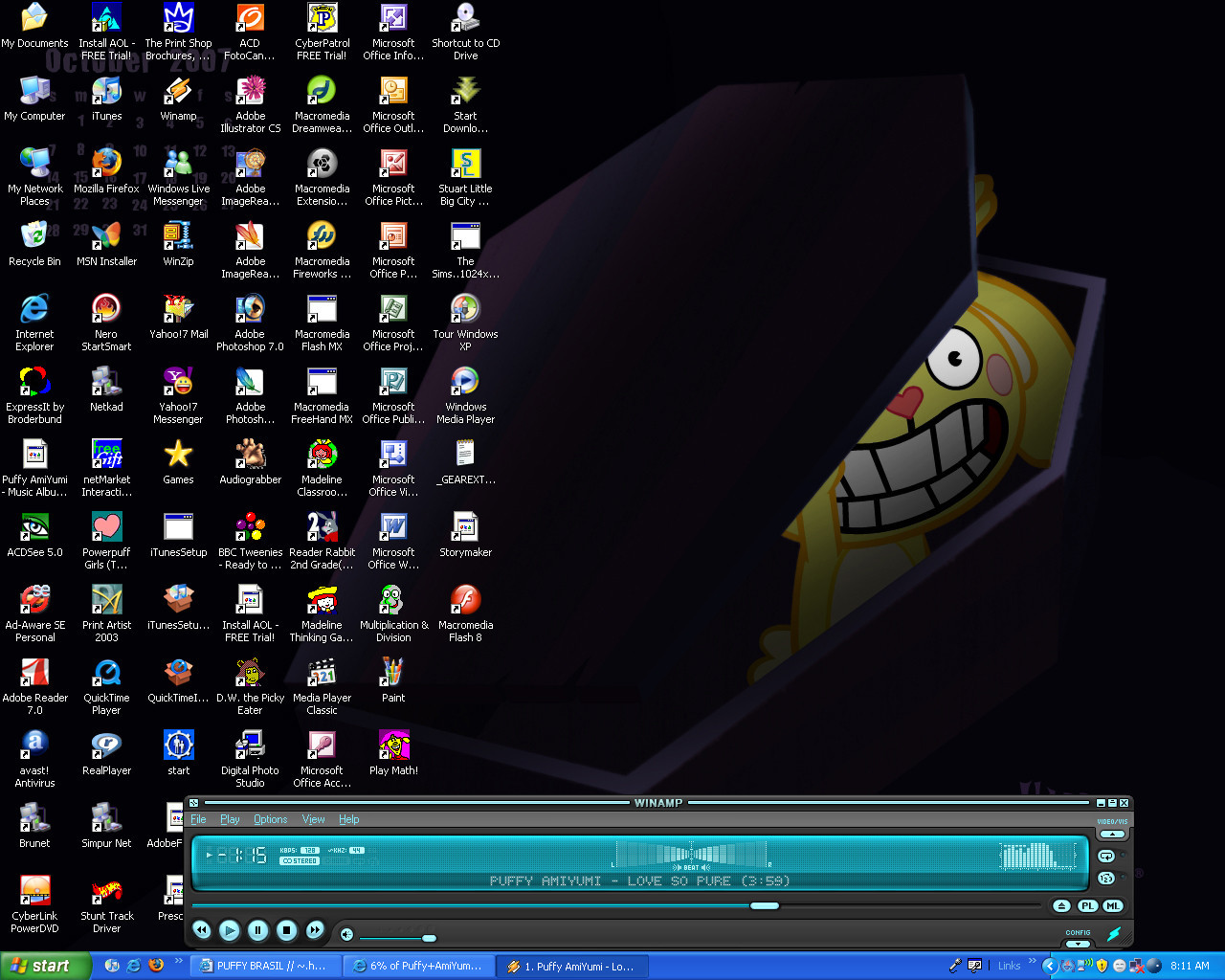The image size is (1225, 980).
Task: Open the My Computer desktop icon
Action: pyautogui.click(x=34, y=99)
